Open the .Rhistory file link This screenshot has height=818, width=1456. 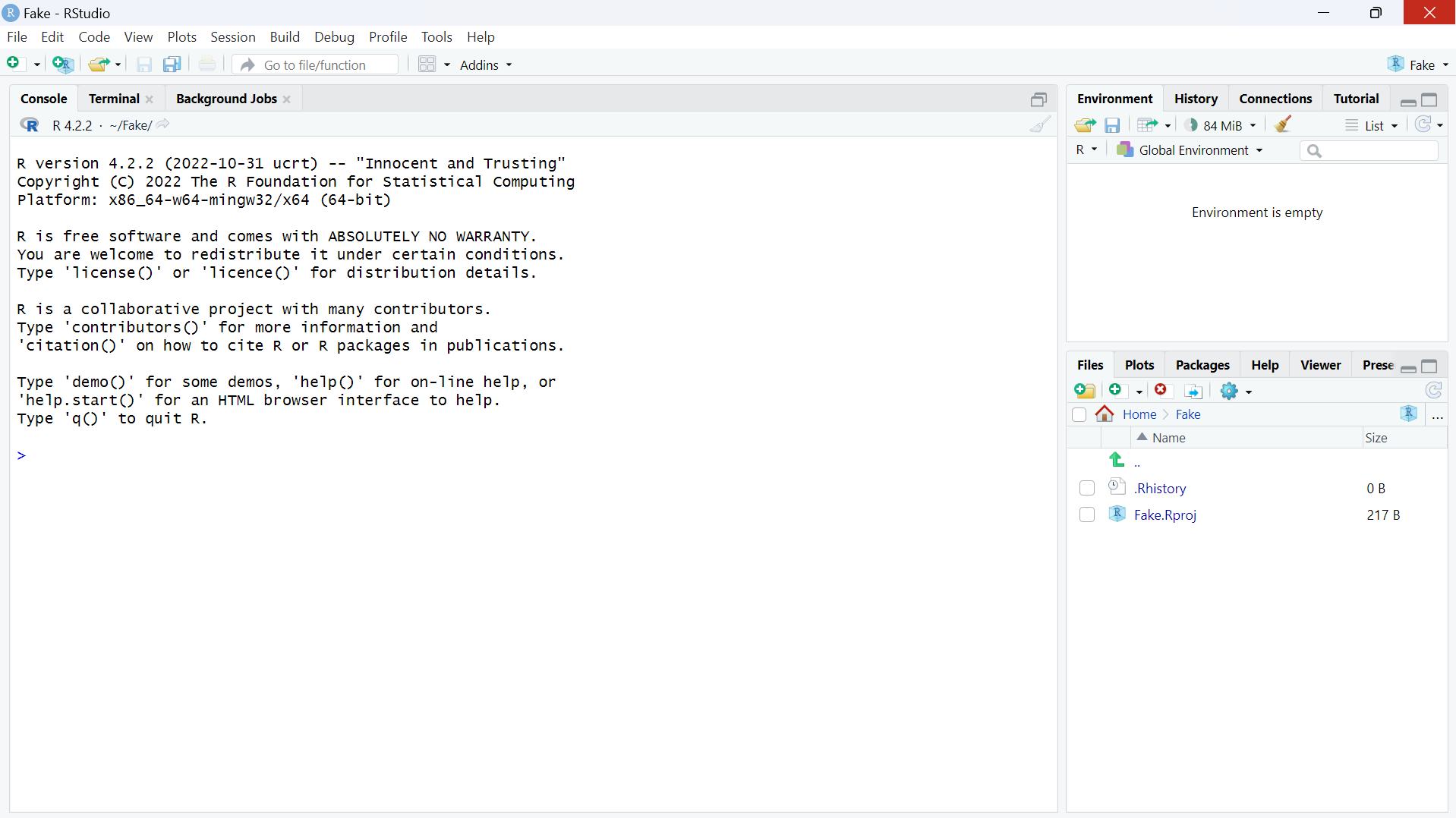tap(1160, 488)
